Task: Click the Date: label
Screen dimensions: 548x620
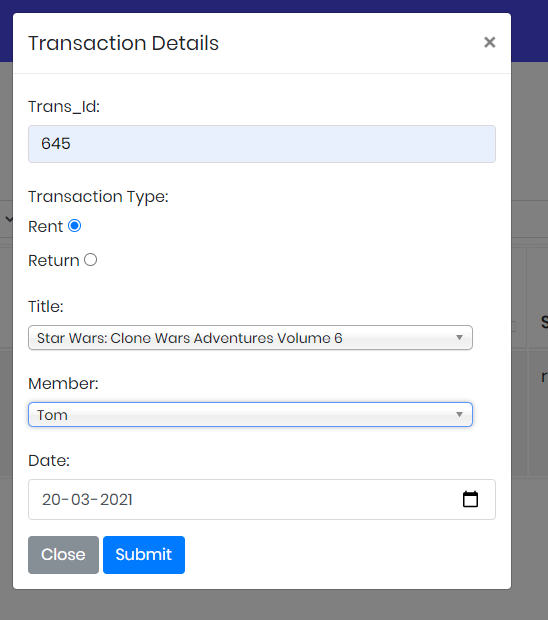Action: tap(49, 461)
